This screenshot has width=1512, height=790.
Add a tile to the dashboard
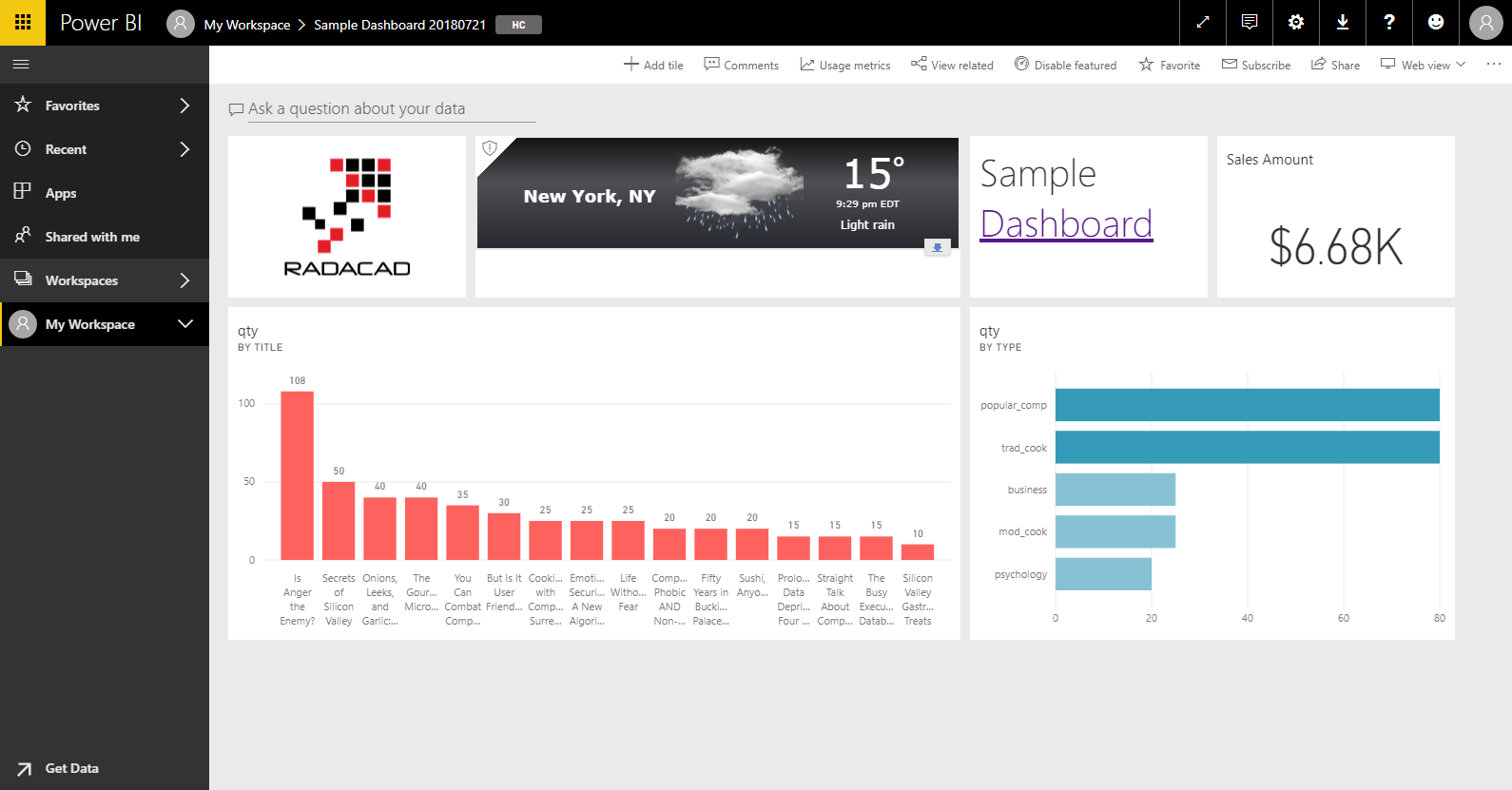tap(653, 65)
